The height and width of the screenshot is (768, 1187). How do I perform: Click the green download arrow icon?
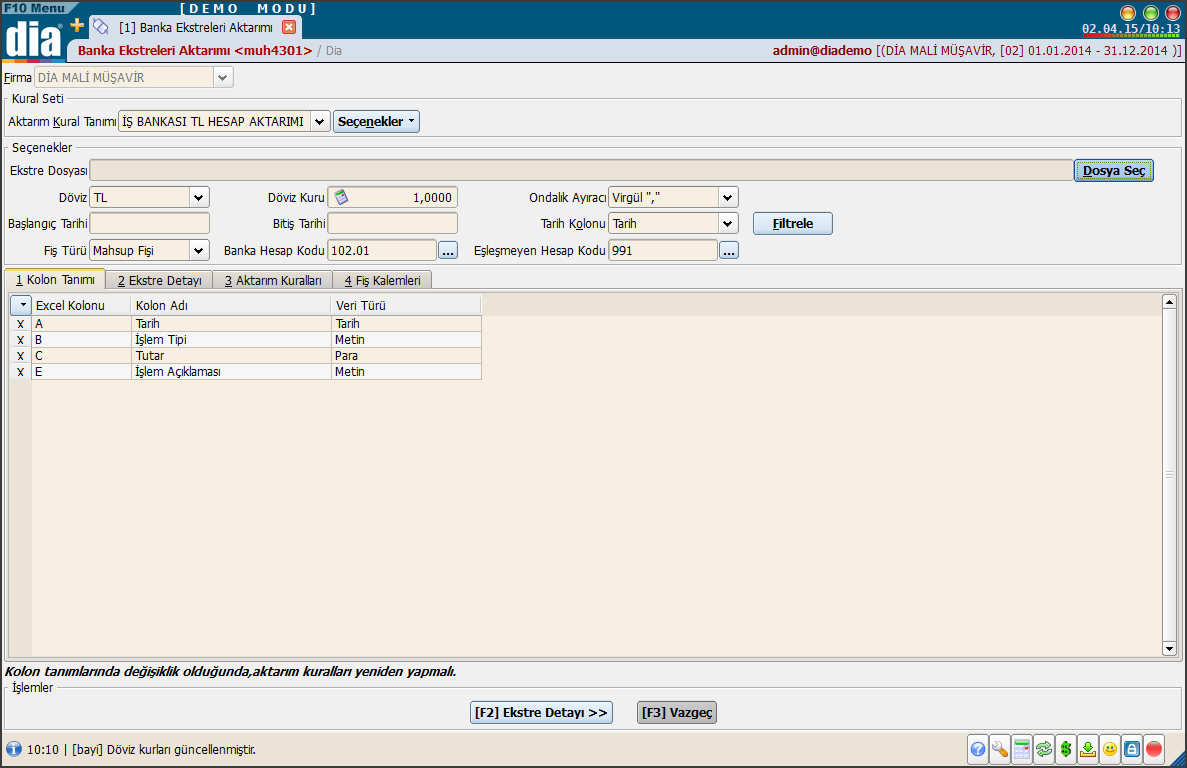[x=1088, y=749]
